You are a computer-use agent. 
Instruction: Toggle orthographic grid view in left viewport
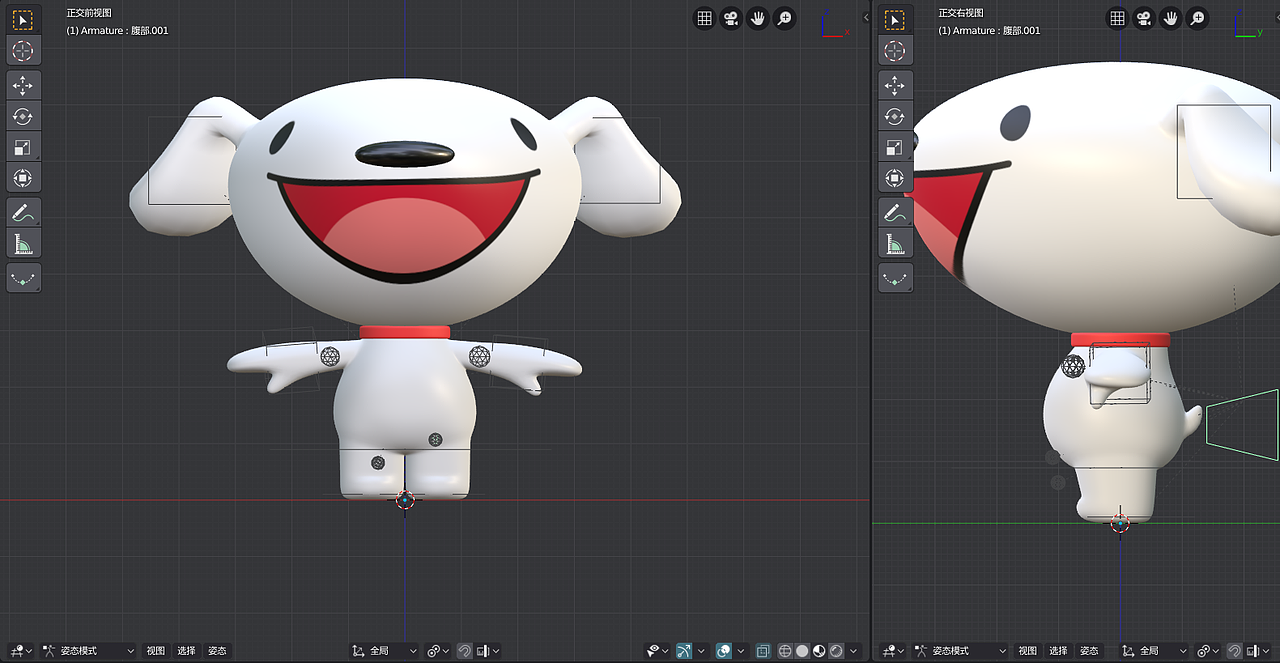[x=705, y=18]
